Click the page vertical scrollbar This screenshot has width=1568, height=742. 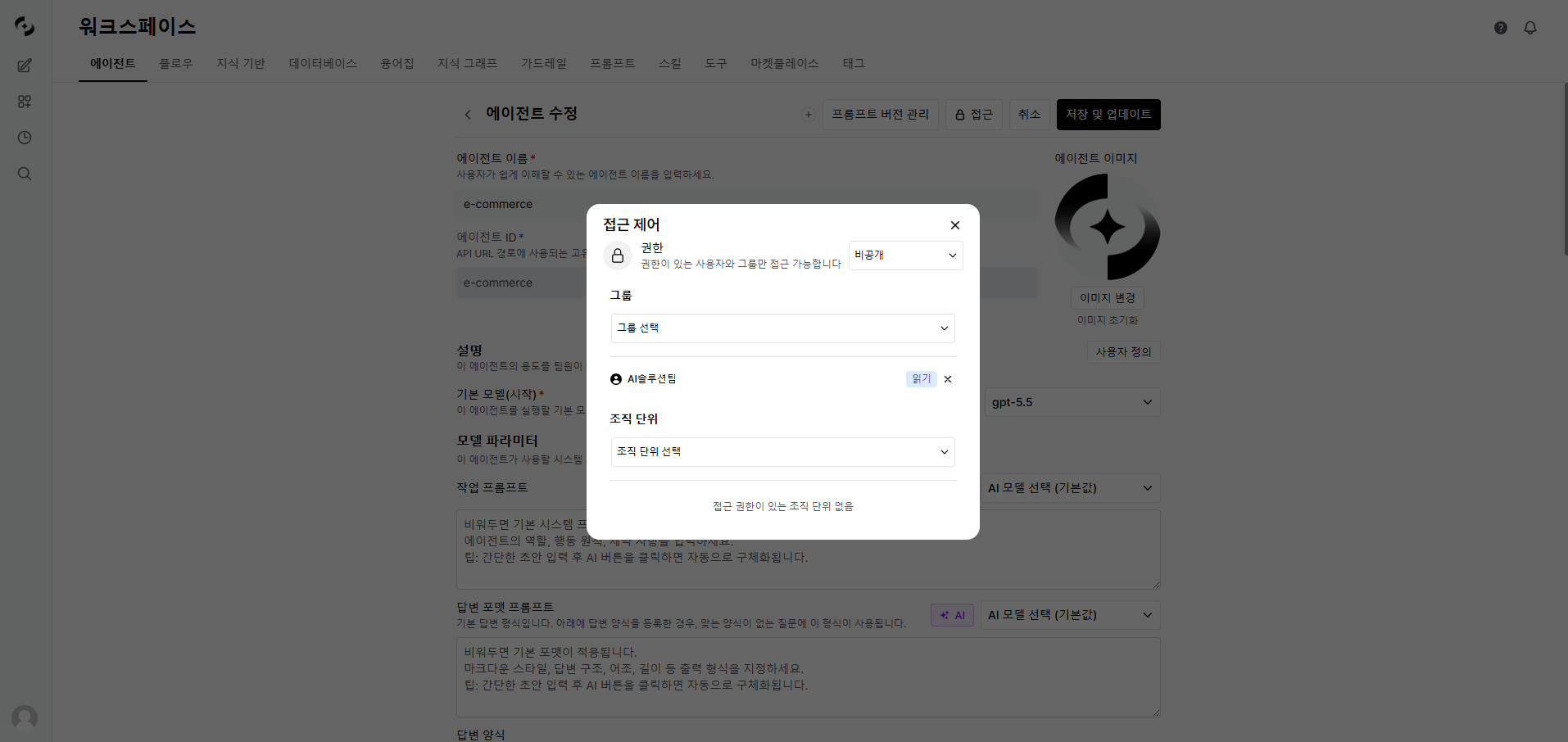[1565, 168]
